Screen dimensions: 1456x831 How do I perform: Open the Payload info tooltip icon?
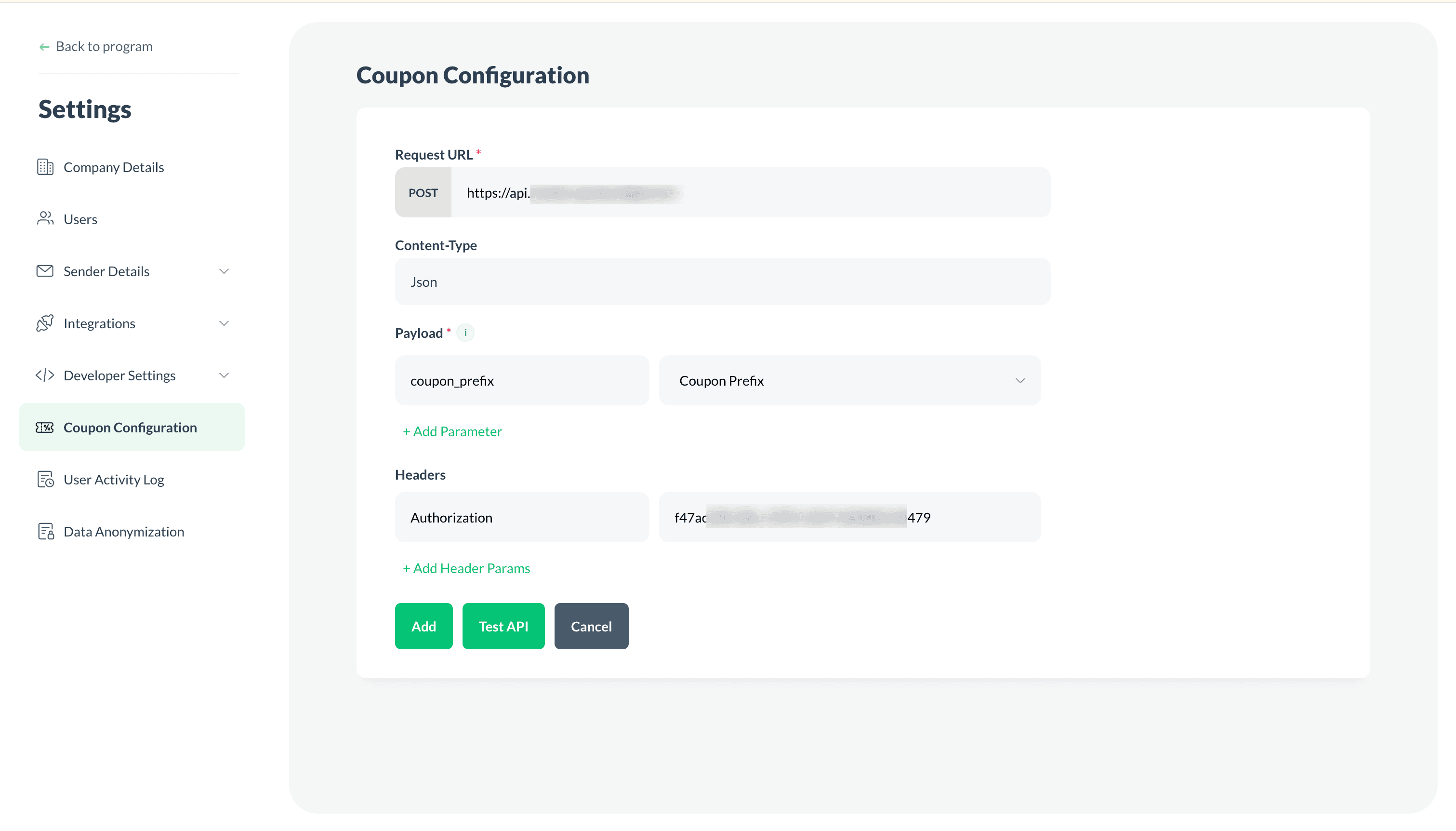(466, 332)
